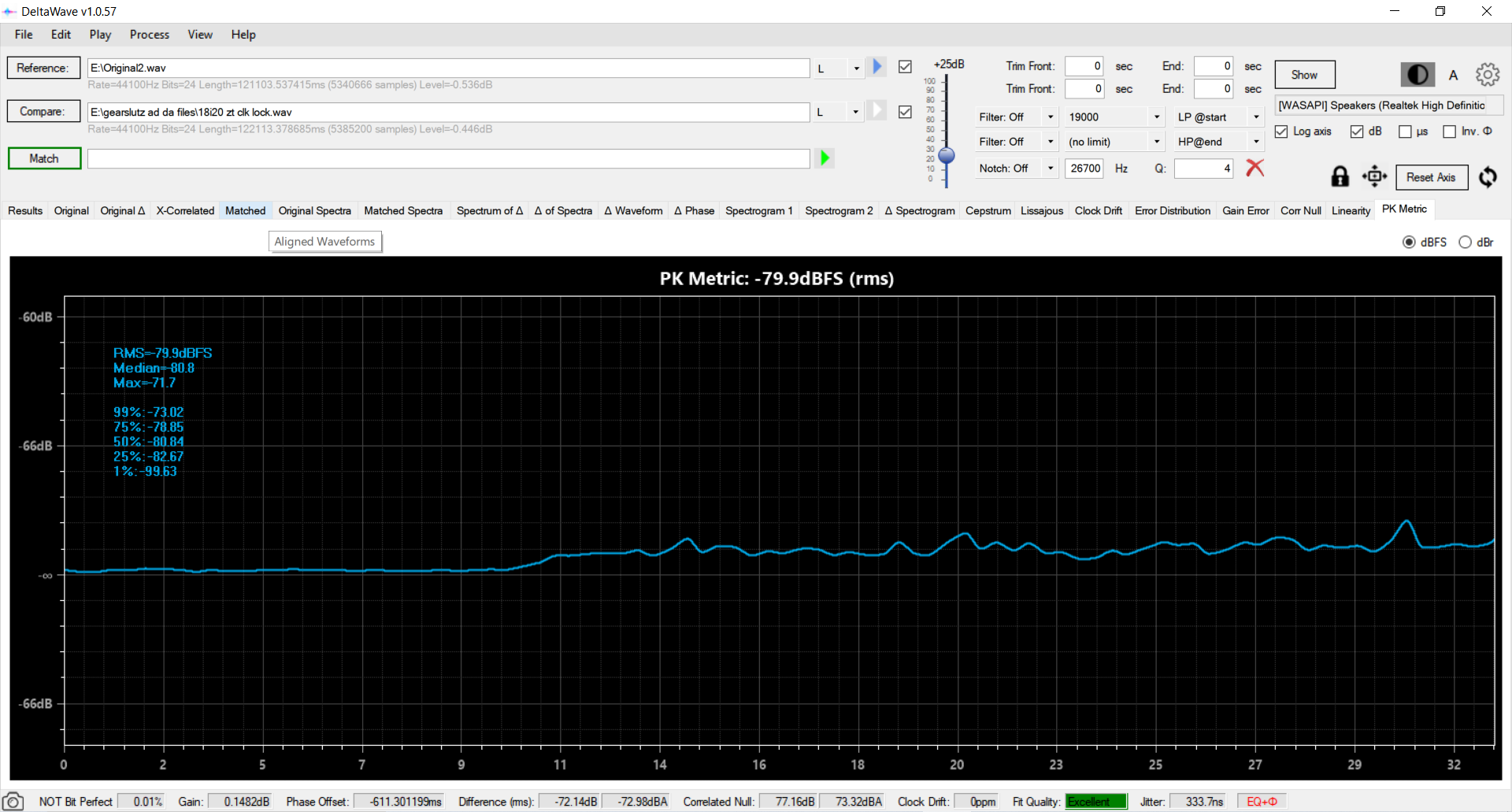The width and height of the screenshot is (1512, 812).
Task: Click the green play icon next to Match
Action: [825, 158]
